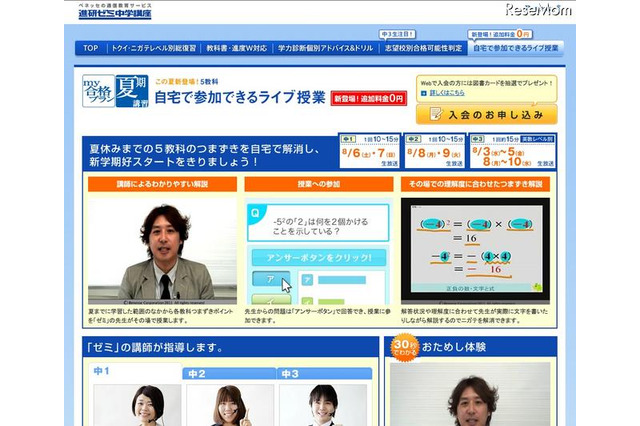Click その場での理解度に合わせたつまずき解説 header
The image size is (640, 426).
click(x=475, y=184)
